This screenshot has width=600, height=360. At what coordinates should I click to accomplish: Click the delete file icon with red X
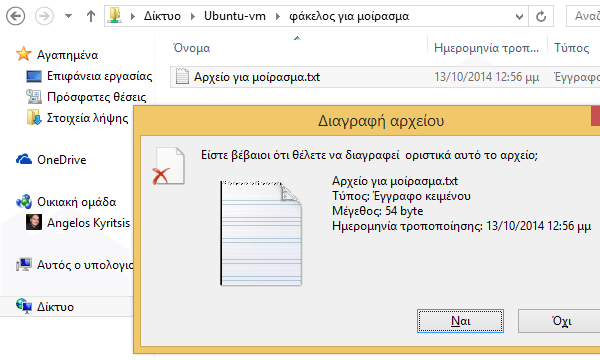(x=169, y=166)
